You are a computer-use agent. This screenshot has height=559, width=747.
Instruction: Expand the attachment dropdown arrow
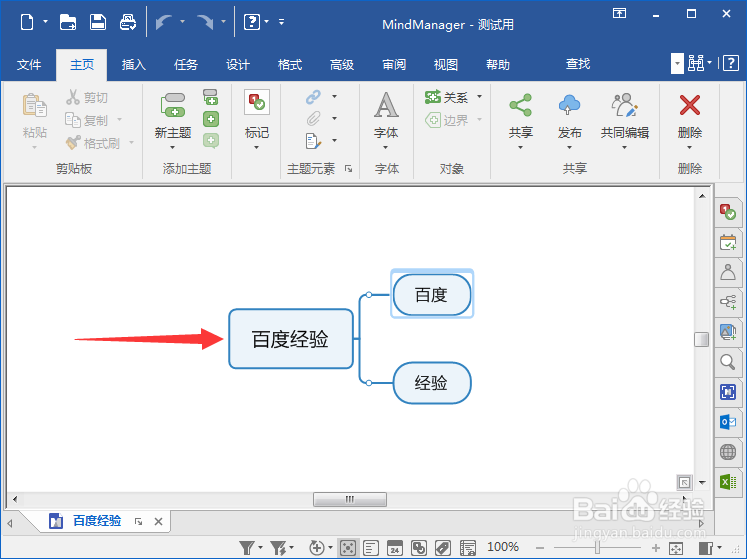(x=334, y=118)
